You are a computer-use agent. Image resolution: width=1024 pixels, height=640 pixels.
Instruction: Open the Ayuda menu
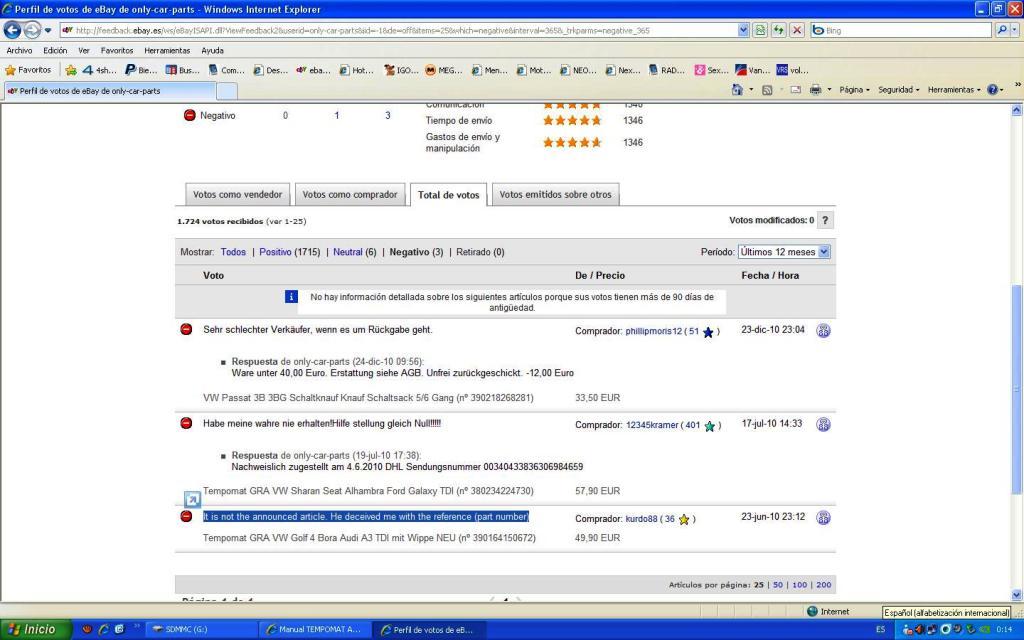point(212,50)
